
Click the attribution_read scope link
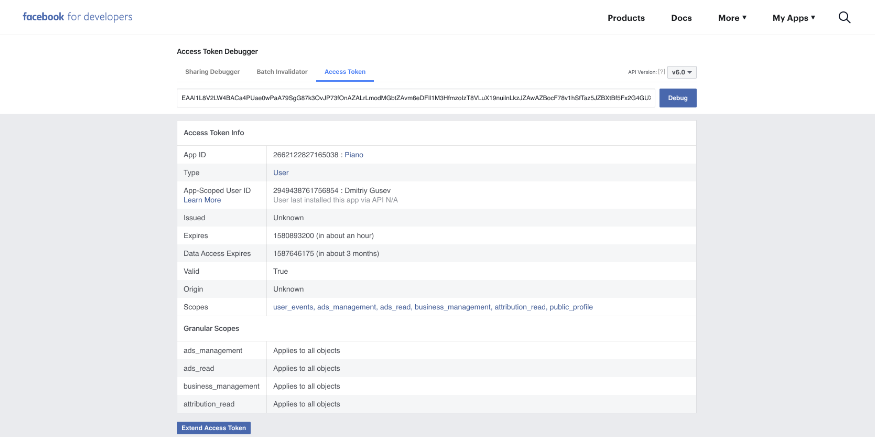(x=520, y=307)
